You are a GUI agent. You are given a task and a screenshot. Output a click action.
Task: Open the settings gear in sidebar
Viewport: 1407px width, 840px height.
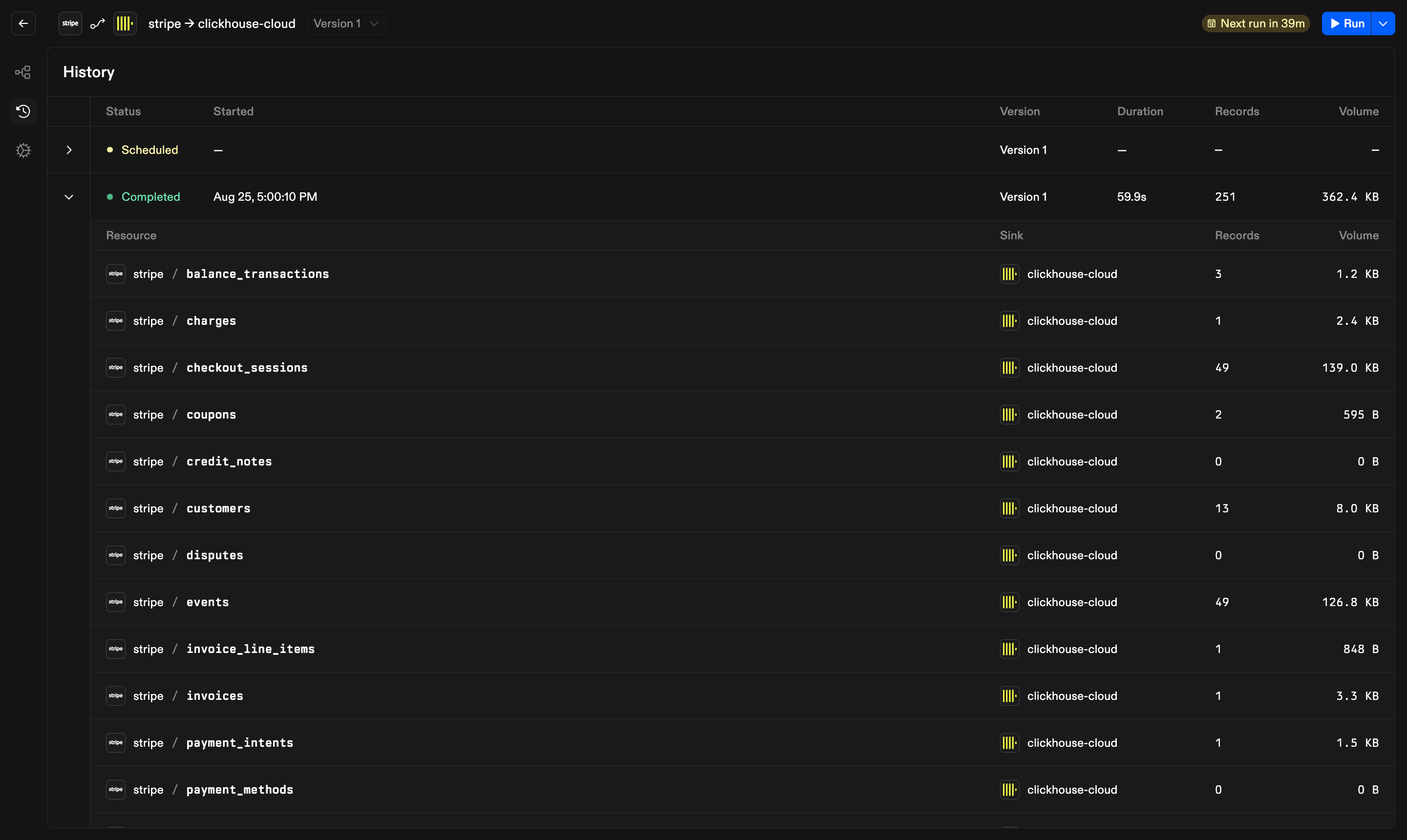pyautogui.click(x=23, y=150)
